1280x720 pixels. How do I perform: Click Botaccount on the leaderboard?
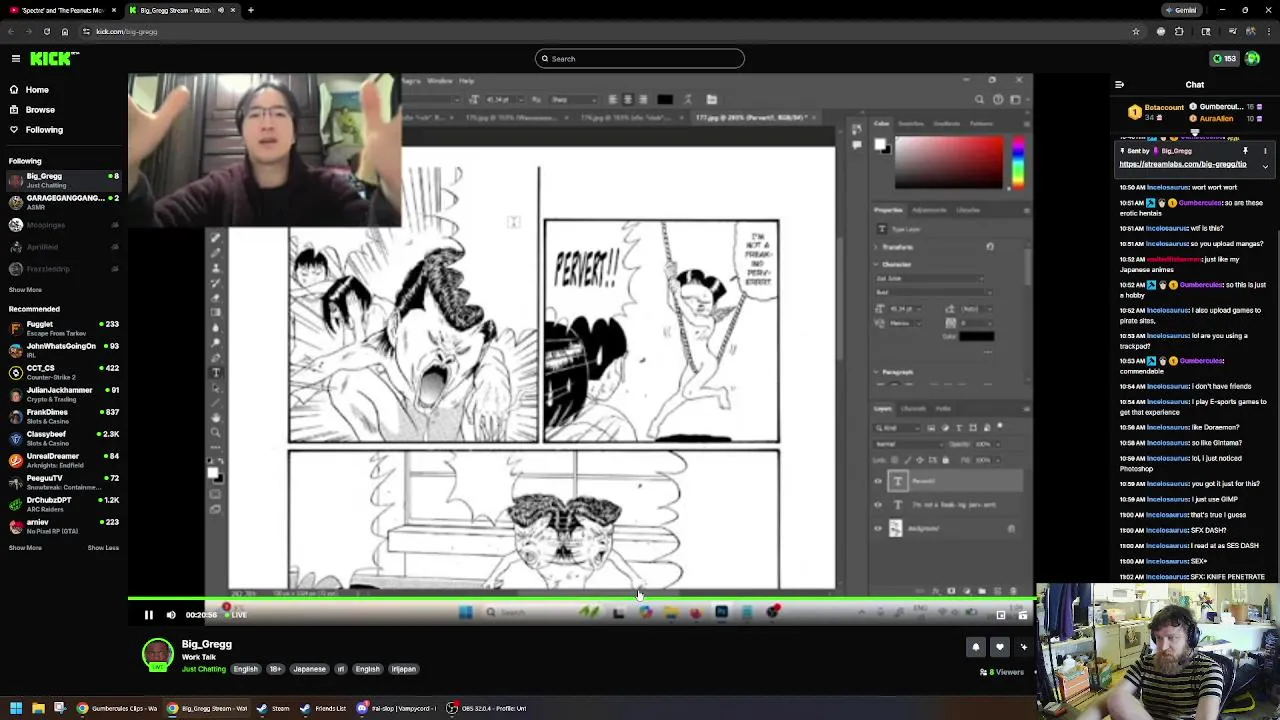(1164, 107)
